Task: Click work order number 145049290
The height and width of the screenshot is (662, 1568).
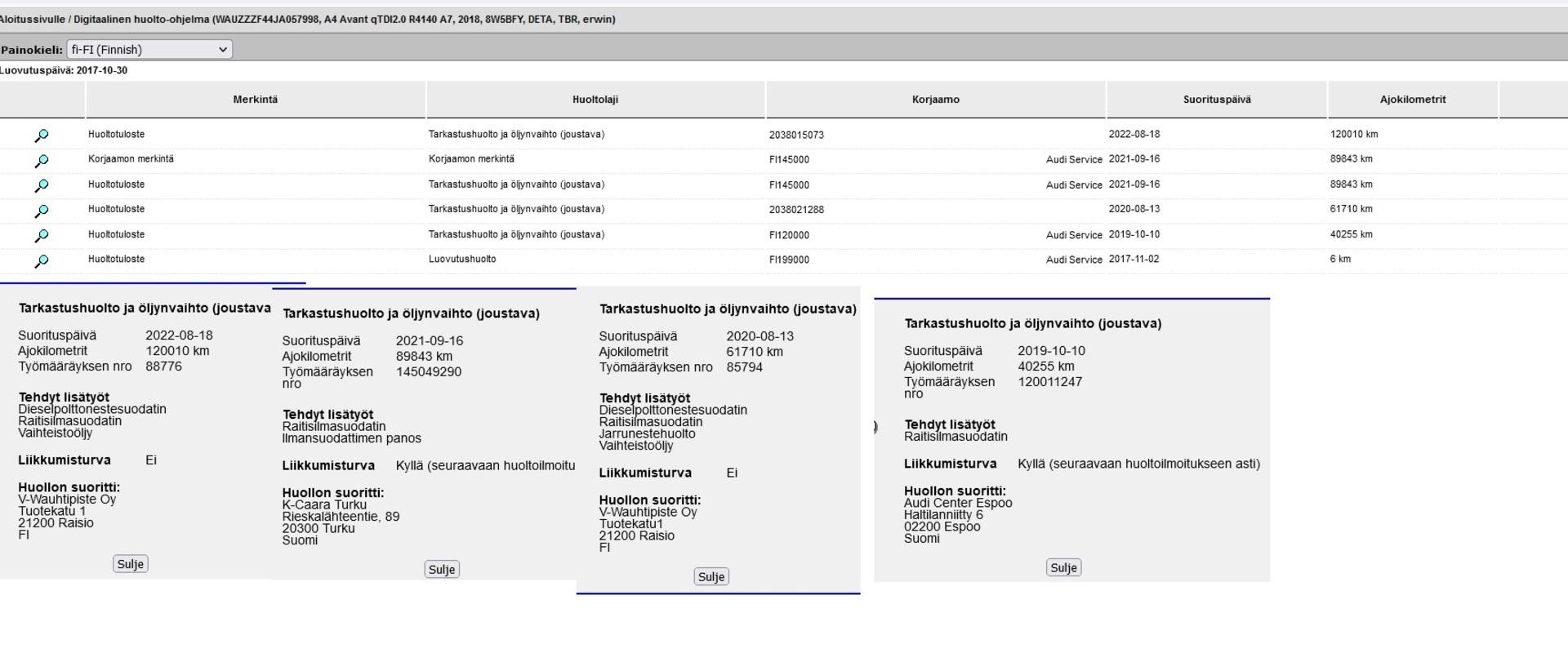Action: point(429,372)
